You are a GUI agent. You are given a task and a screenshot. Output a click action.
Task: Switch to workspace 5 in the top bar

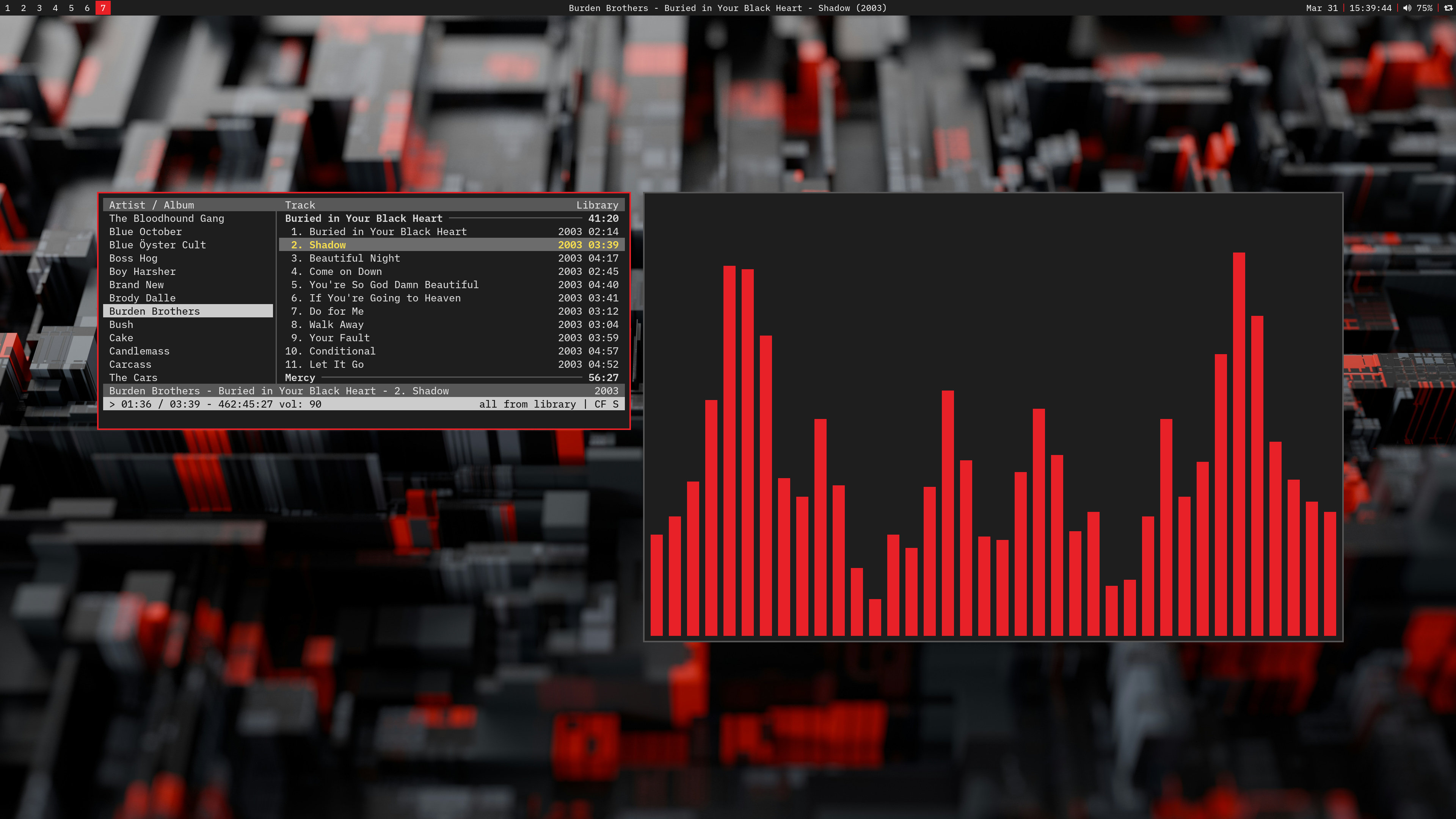tap(71, 8)
